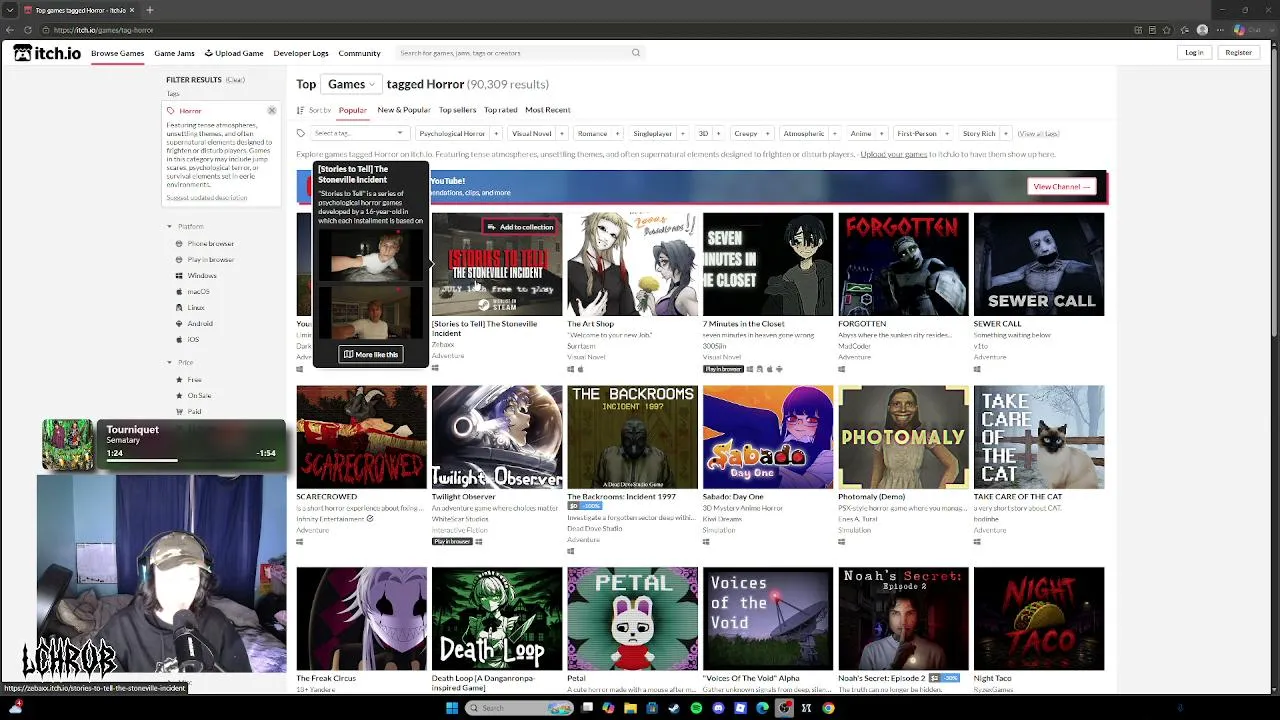Click the new tab plus button
This screenshot has height=720, width=1280.
[149, 10]
